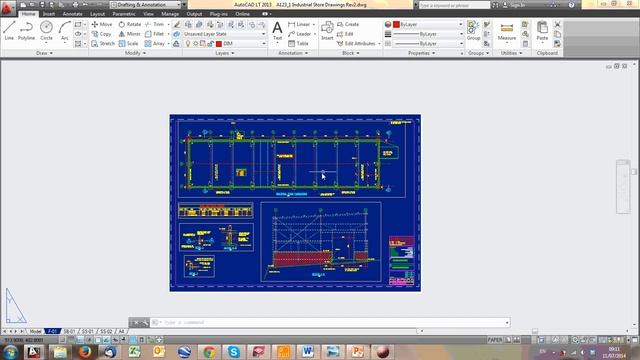Switch to the Annotate ribbon tab
The width and height of the screenshot is (640, 360).
[x=72, y=14]
